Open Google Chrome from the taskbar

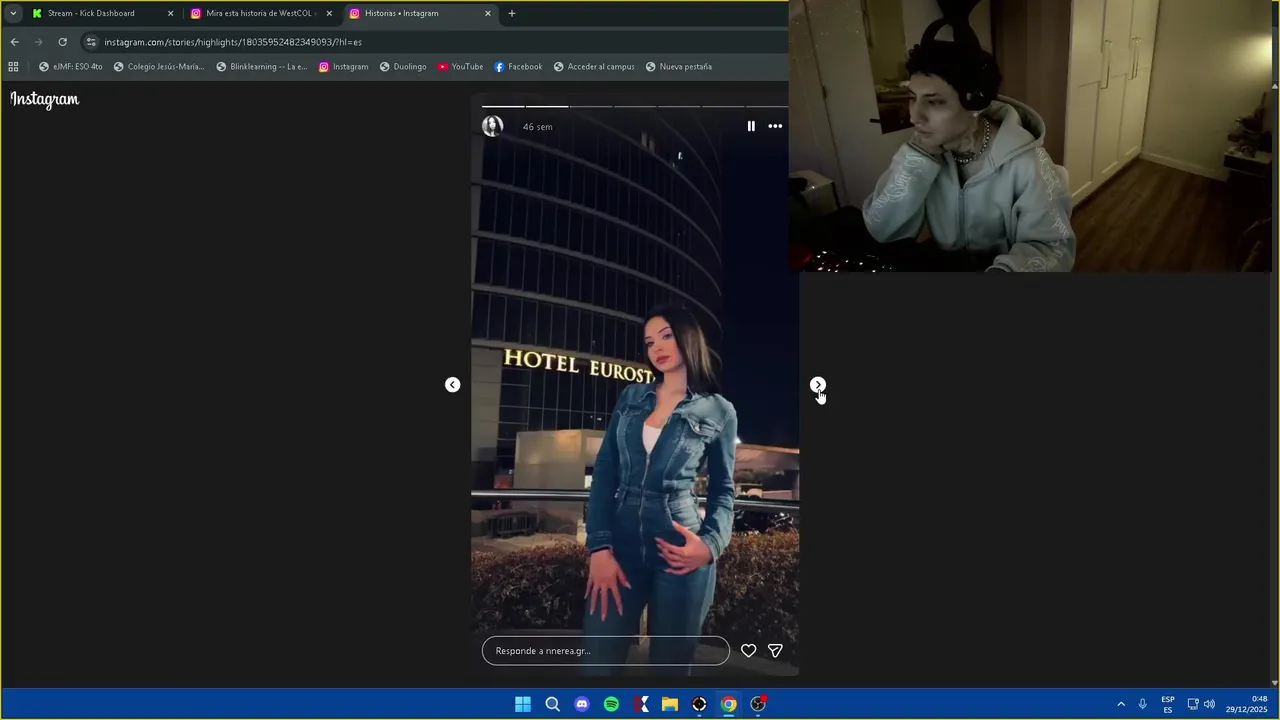coord(729,704)
